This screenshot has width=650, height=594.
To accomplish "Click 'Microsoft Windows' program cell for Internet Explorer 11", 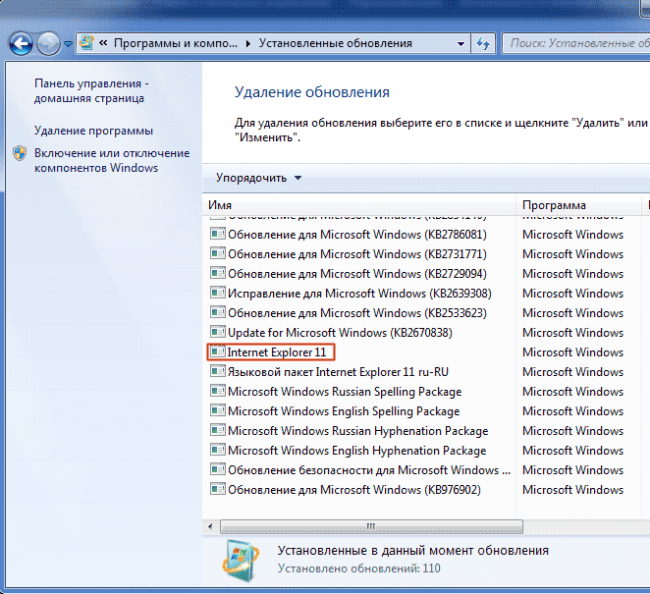I will 573,352.
